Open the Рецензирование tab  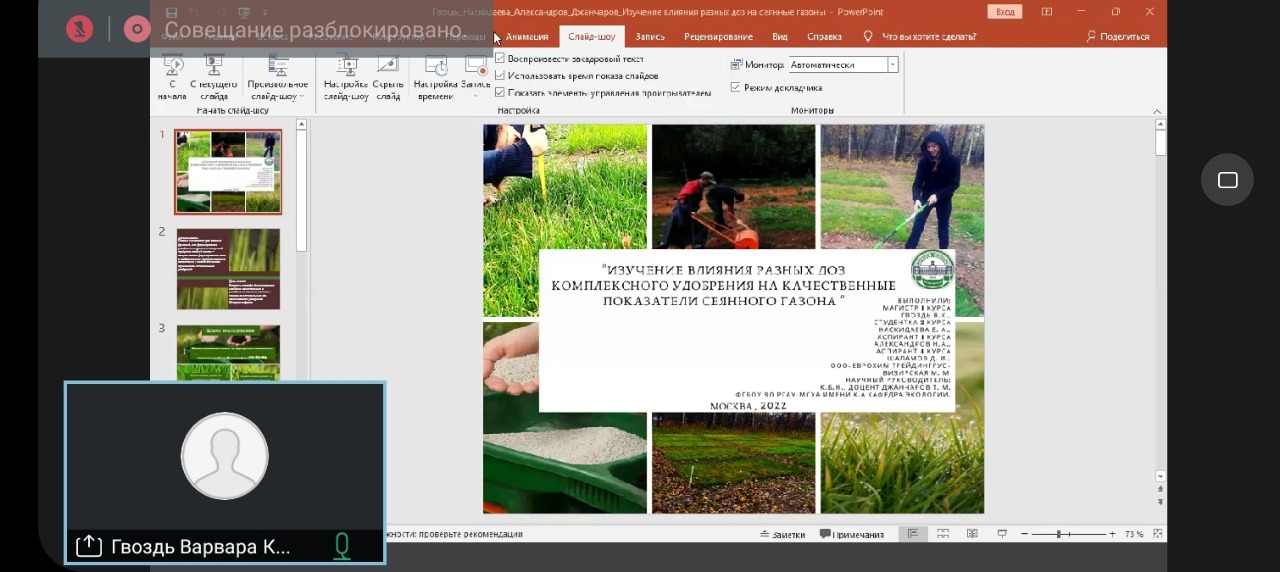(x=718, y=37)
